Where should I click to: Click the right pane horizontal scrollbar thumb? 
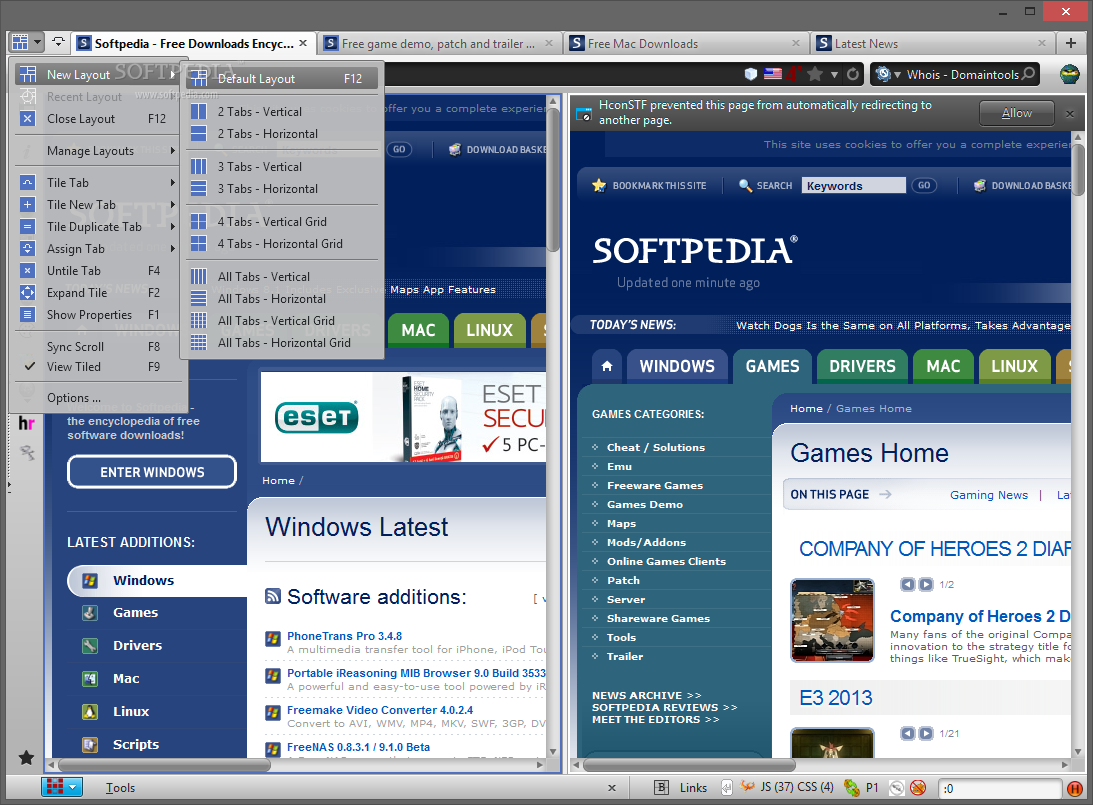tap(687, 765)
